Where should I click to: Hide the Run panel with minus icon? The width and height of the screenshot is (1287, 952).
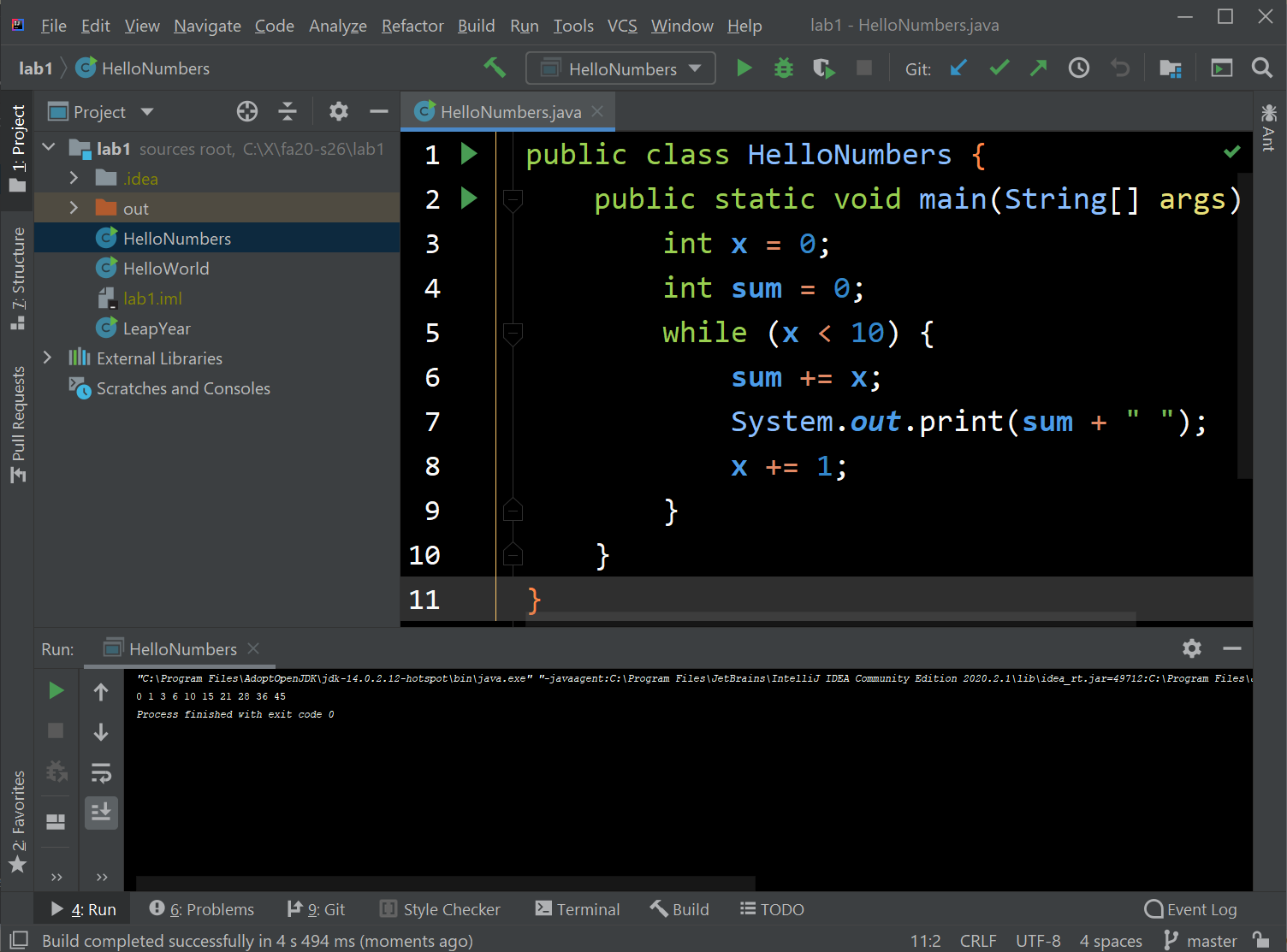tap(1232, 648)
